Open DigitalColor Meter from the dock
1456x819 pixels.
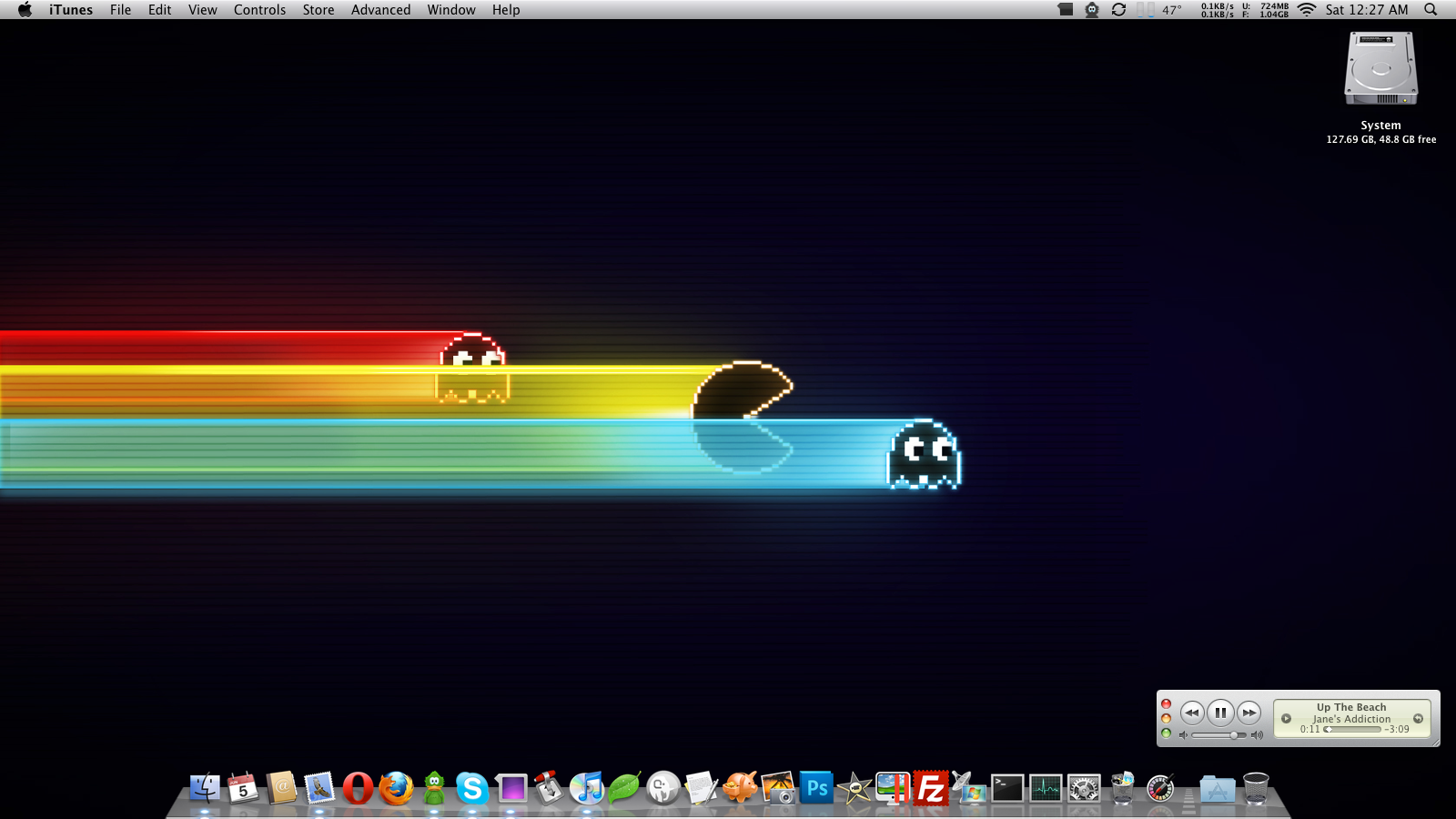pos(1160,788)
